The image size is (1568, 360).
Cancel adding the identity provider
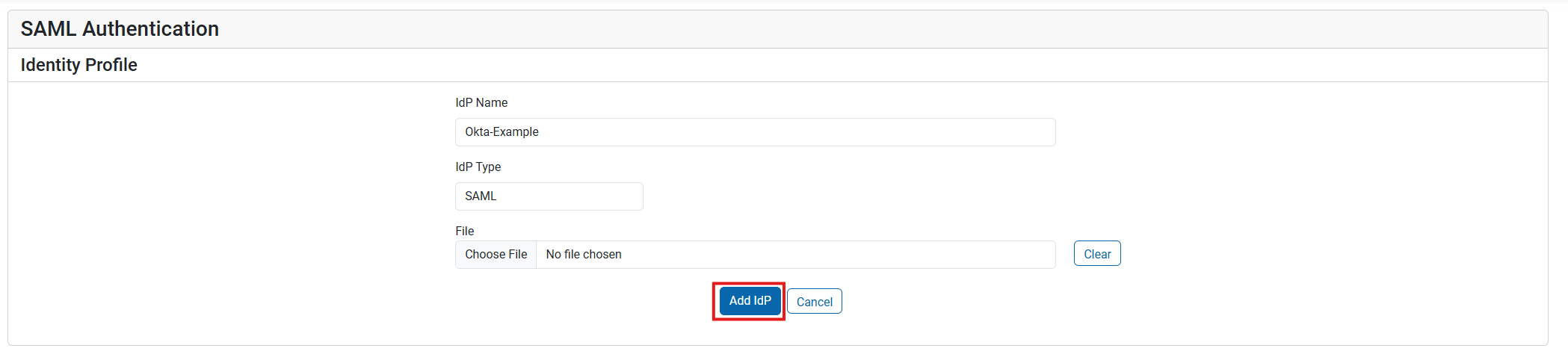(x=814, y=302)
